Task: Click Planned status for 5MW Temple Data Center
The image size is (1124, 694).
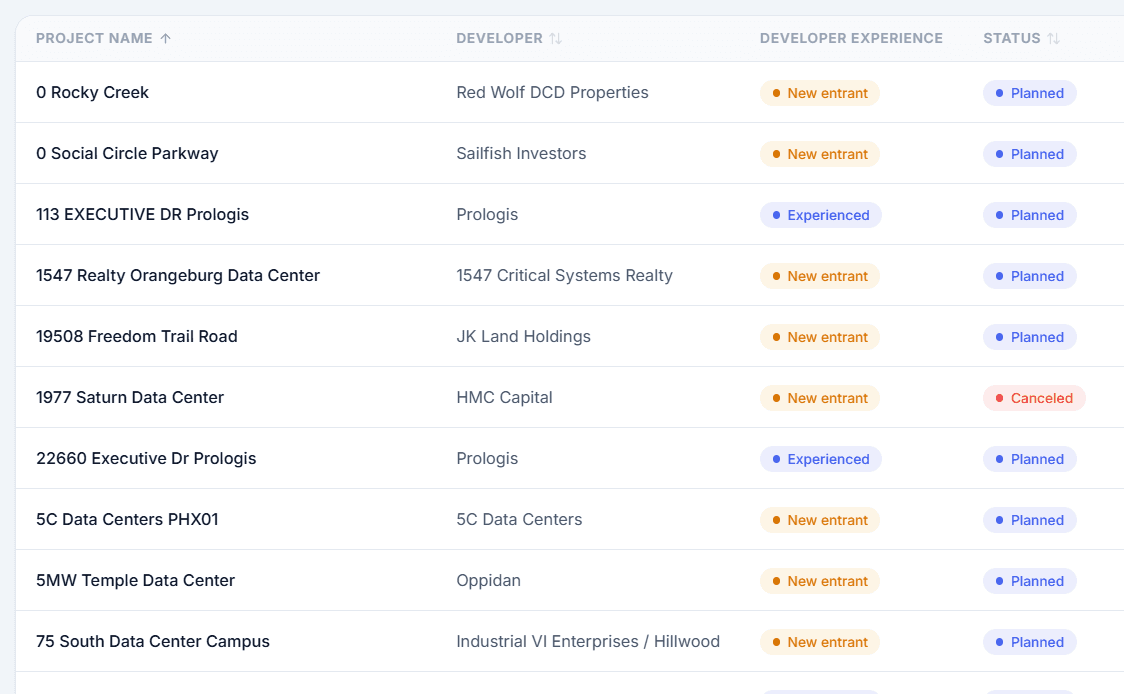Action: (x=1029, y=581)
